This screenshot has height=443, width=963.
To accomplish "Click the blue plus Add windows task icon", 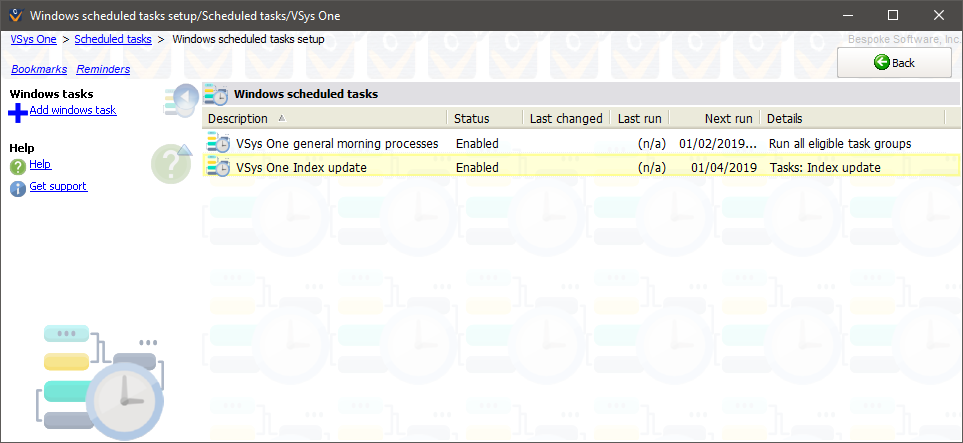I will pyautogui.click(x=18, y=112).
